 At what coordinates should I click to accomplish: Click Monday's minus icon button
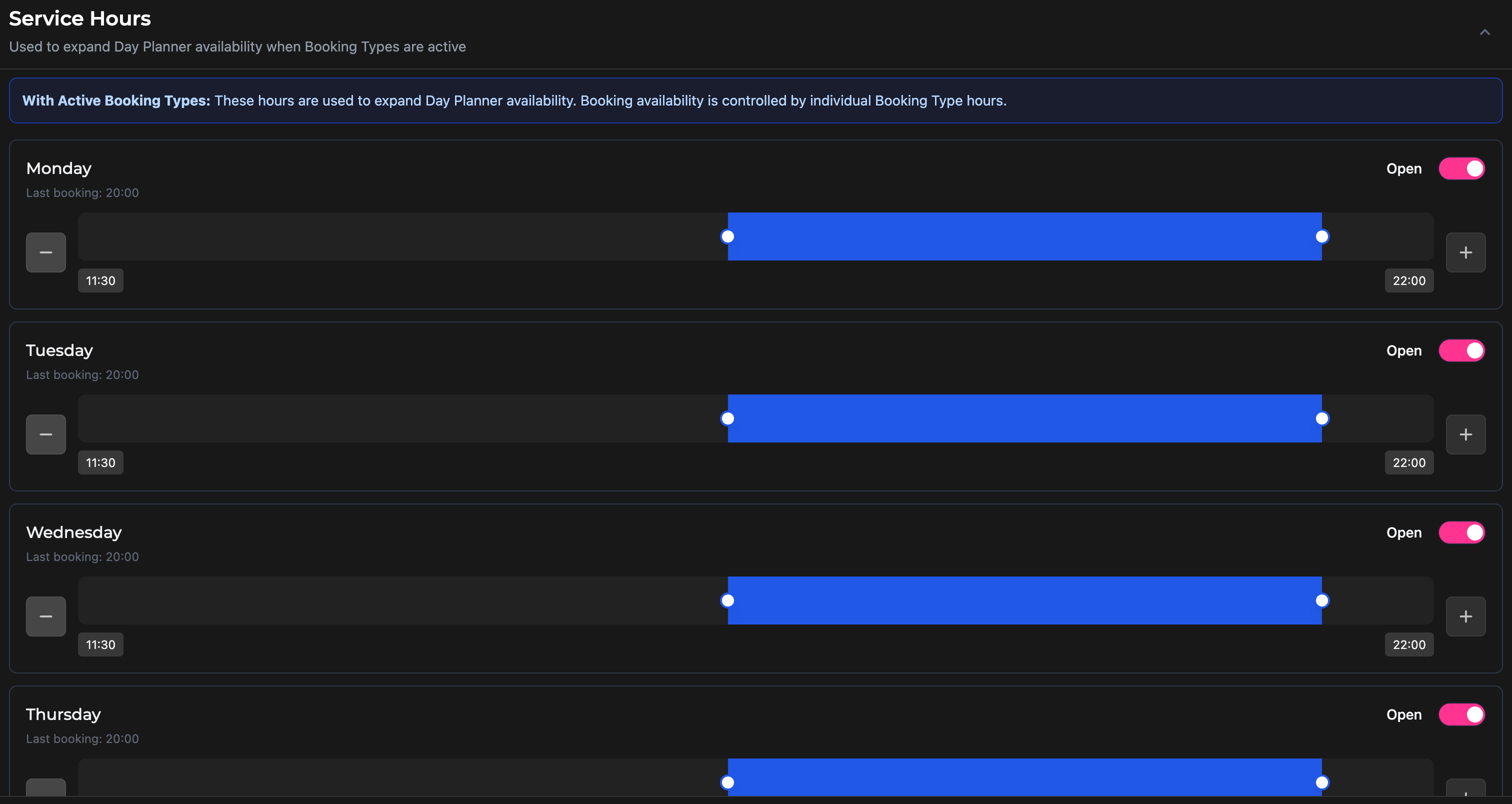pos(46,252)
